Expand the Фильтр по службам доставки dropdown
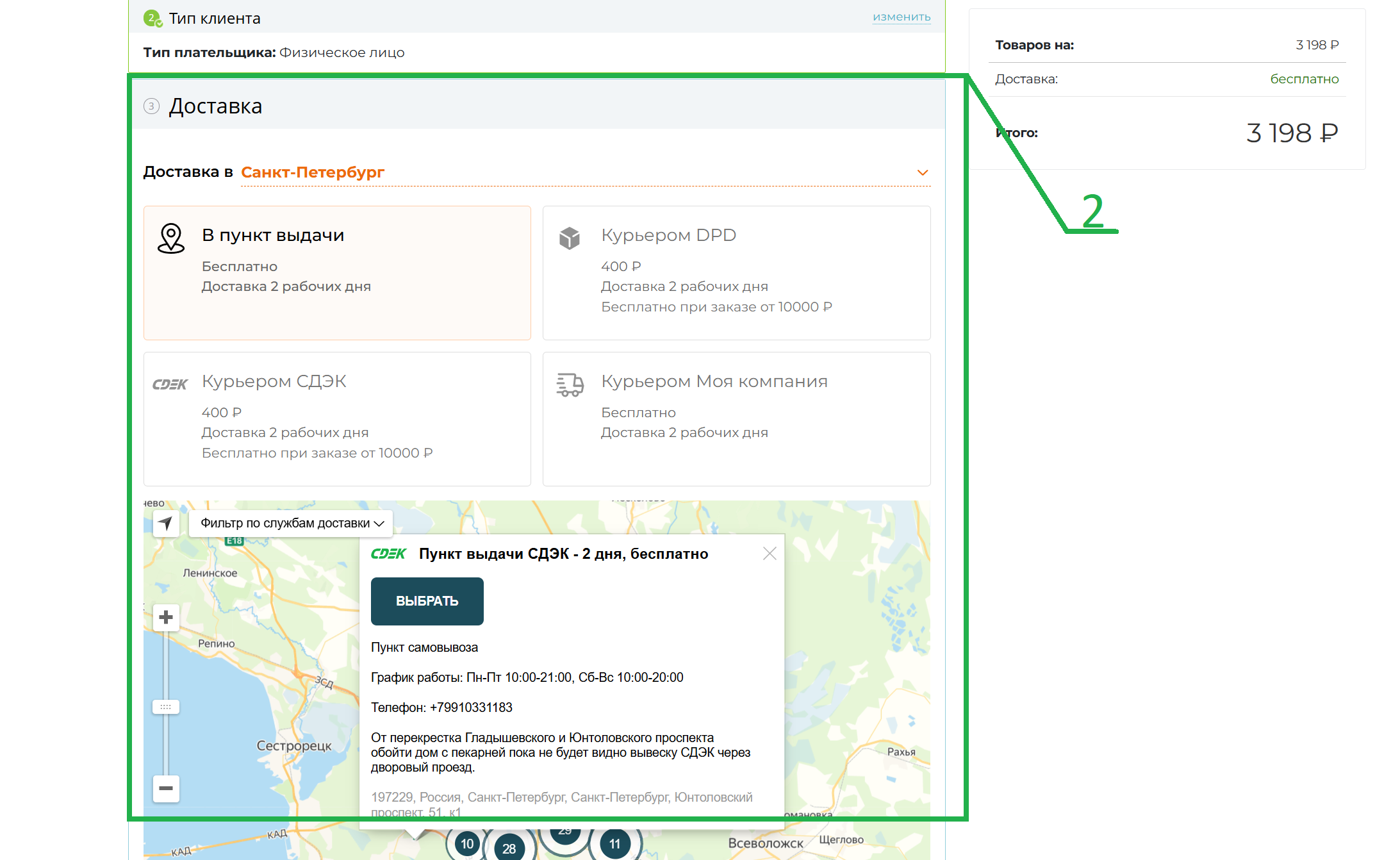Image resolution: width=1400 pixels, height=860 pixels. click(290, 524)
